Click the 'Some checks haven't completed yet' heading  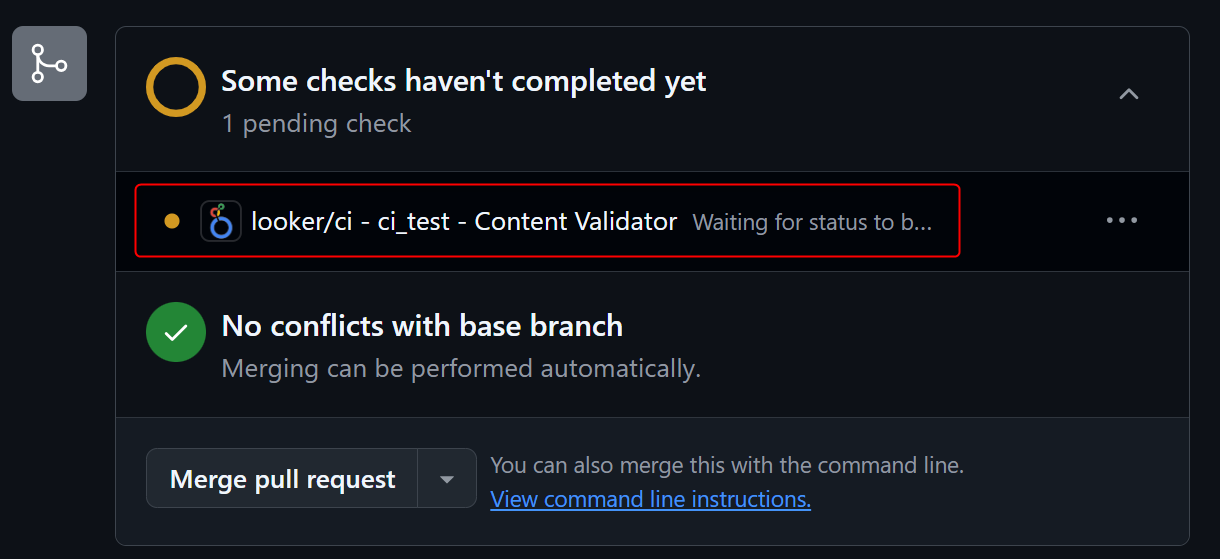point(464,81)
